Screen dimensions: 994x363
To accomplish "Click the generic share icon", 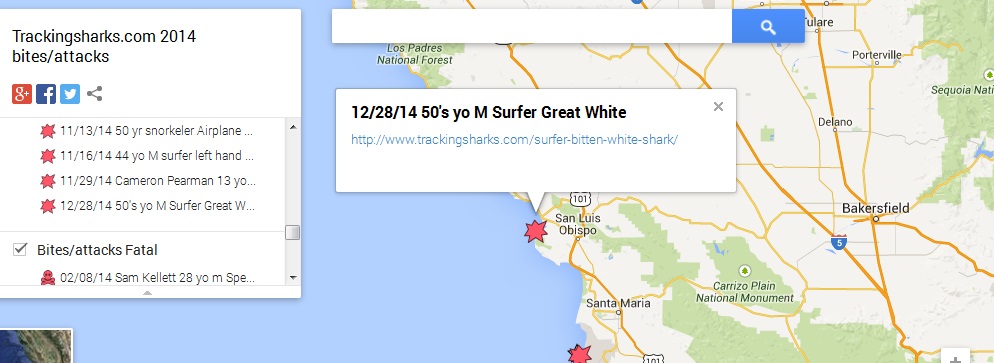I will (94, 94).
